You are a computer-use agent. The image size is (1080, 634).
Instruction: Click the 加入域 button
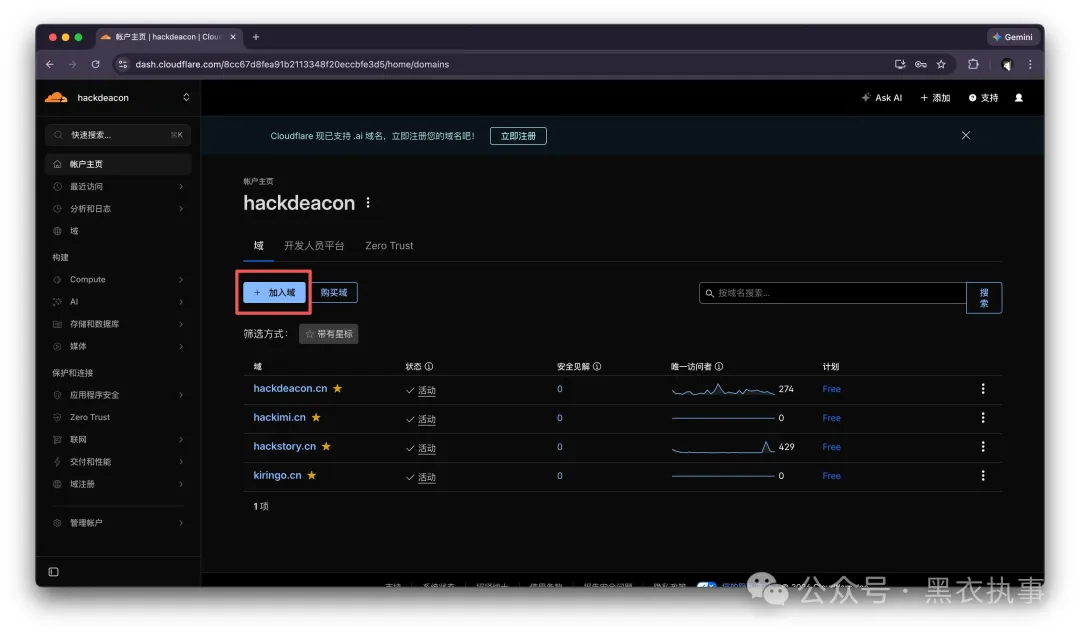click(x=274, y=292)
